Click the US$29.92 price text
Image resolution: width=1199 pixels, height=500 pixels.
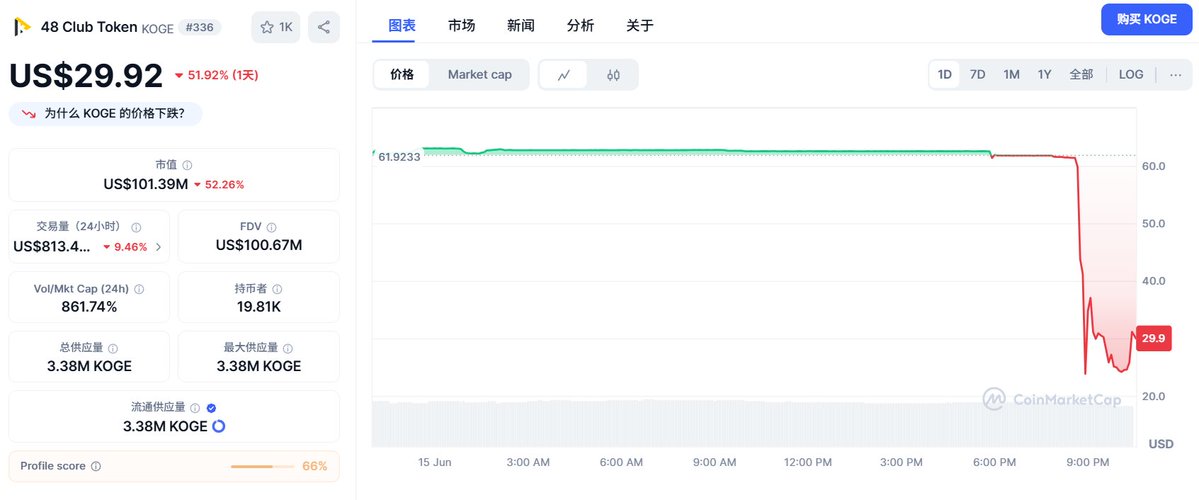[x=86, y=76]
